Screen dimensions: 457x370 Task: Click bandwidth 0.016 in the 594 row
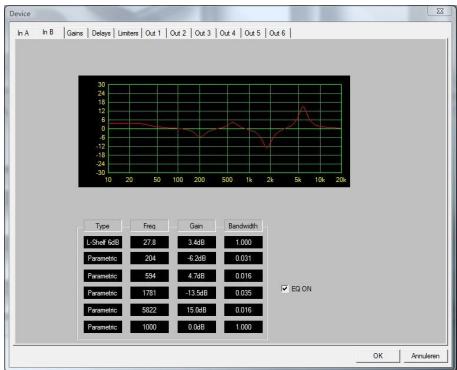pyautogui.click(x=243, y=276)
